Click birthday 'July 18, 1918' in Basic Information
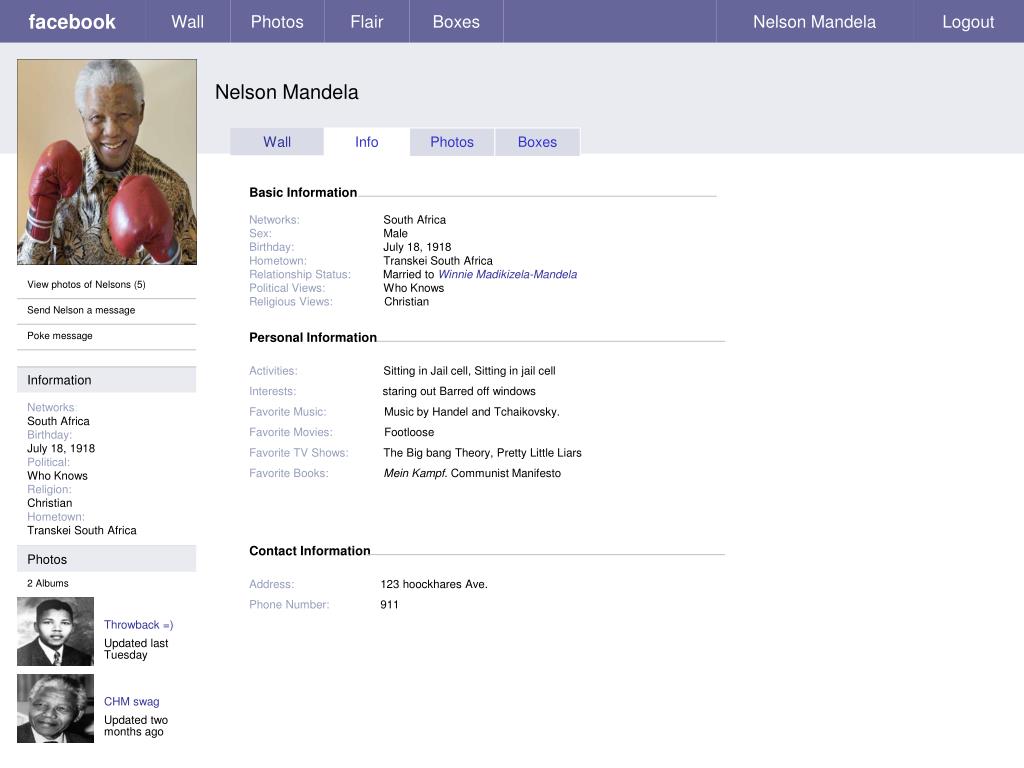Screen dimensions: 1024x768 417,247
